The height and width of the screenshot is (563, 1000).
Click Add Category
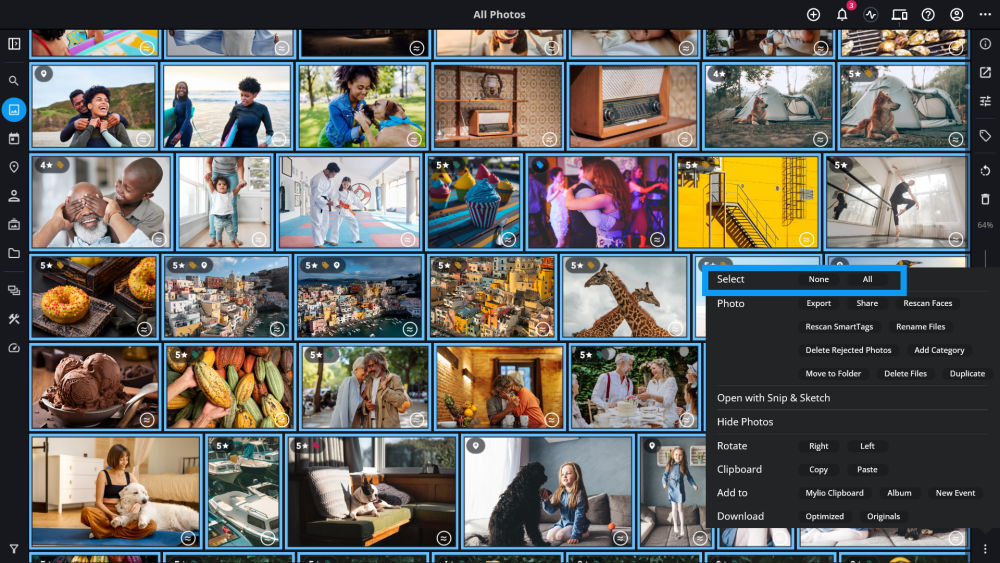939,350
